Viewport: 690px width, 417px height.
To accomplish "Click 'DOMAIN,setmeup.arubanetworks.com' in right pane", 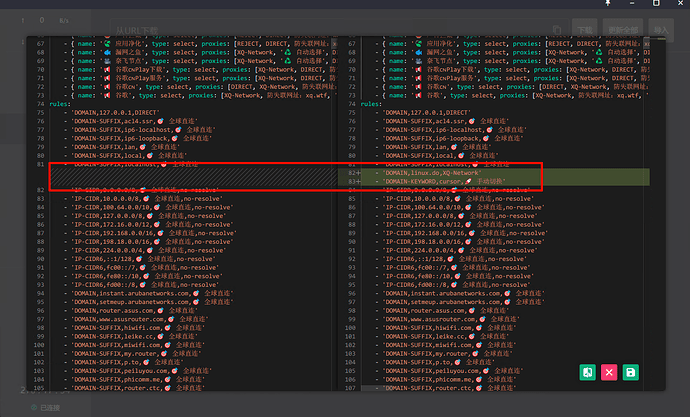I will click(x=463, y=302).
